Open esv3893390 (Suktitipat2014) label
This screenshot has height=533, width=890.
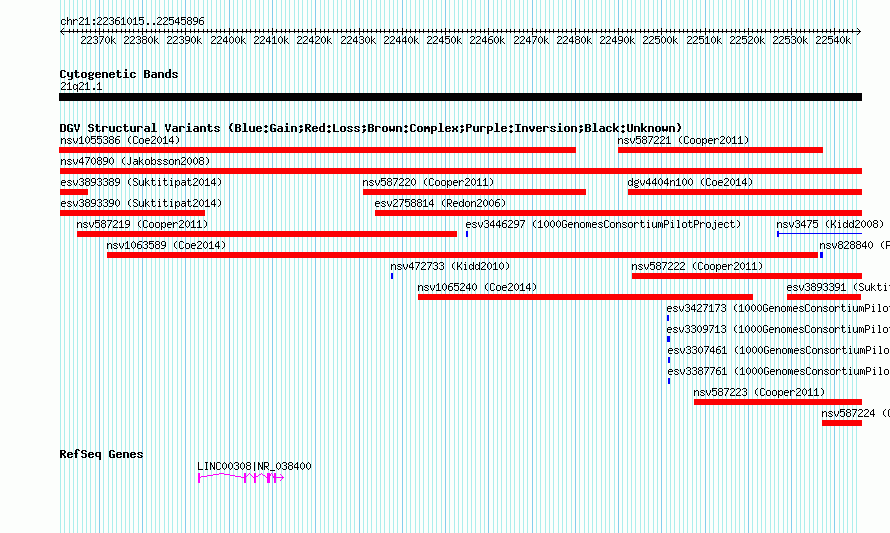(141, 203)
